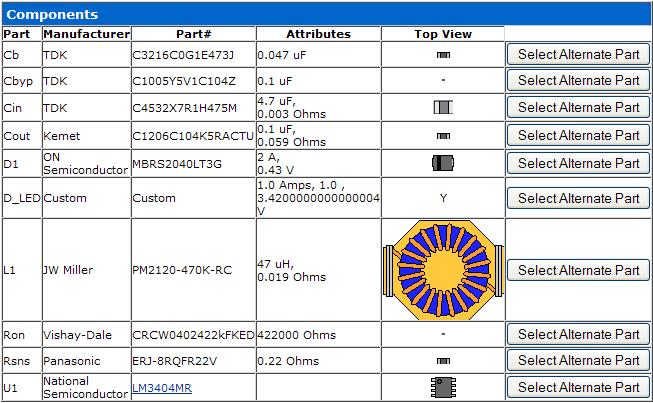Click the Rsns resistor top view icon

point(443,361)
